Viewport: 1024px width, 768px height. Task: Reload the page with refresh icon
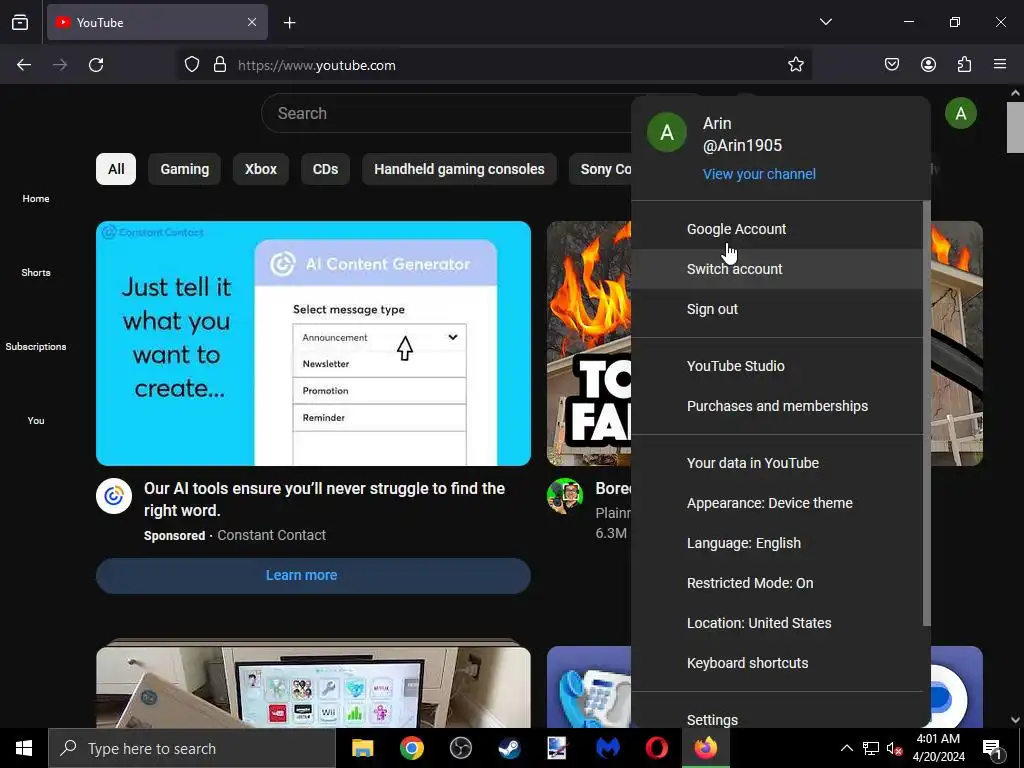click(96, 65)
